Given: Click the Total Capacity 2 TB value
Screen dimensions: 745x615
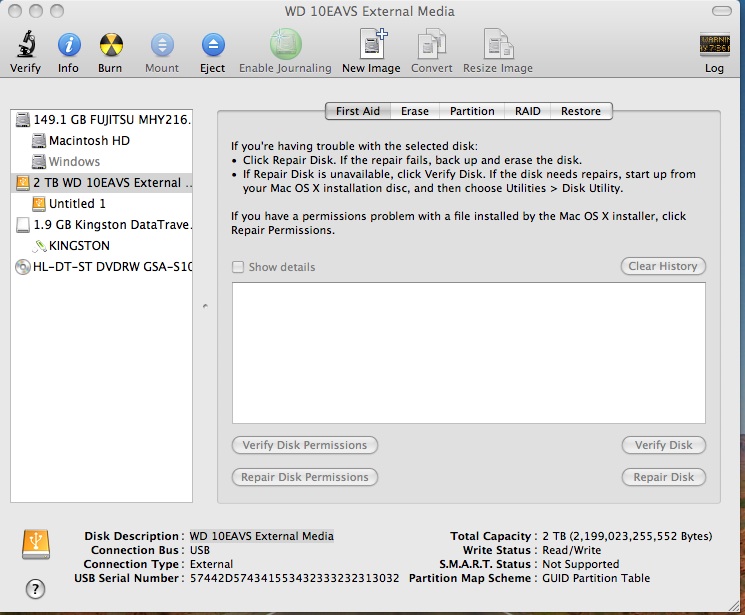Looking at the screenshot, I should (x=627, y=536).
